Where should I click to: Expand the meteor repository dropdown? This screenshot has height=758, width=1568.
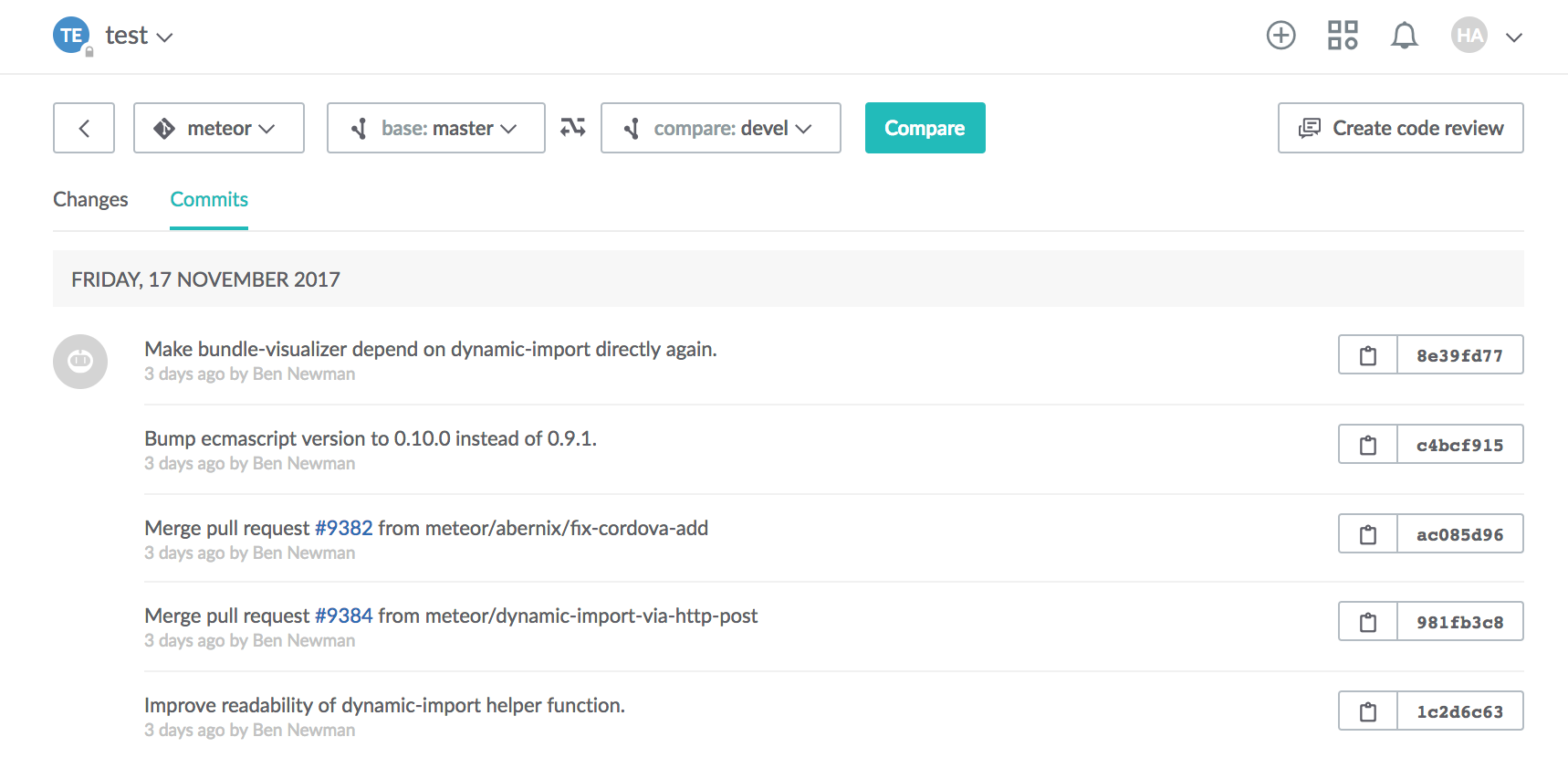(x=219, y=128)
